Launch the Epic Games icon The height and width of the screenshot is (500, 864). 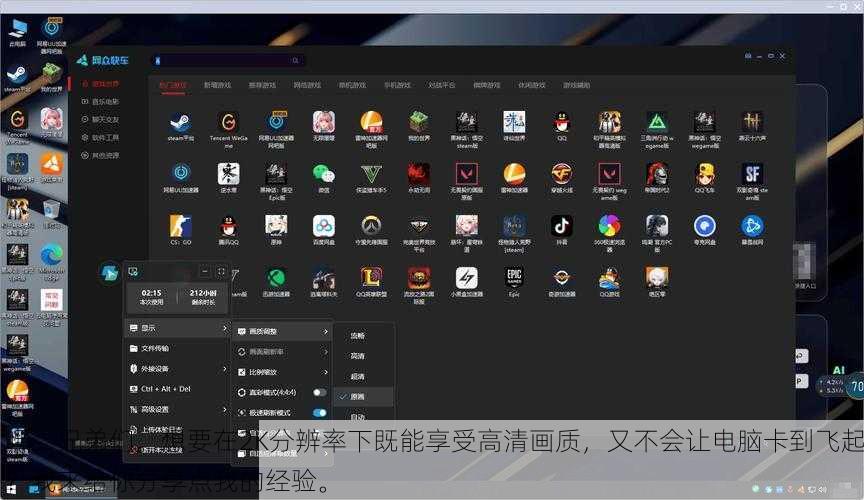tap(514, 278)
